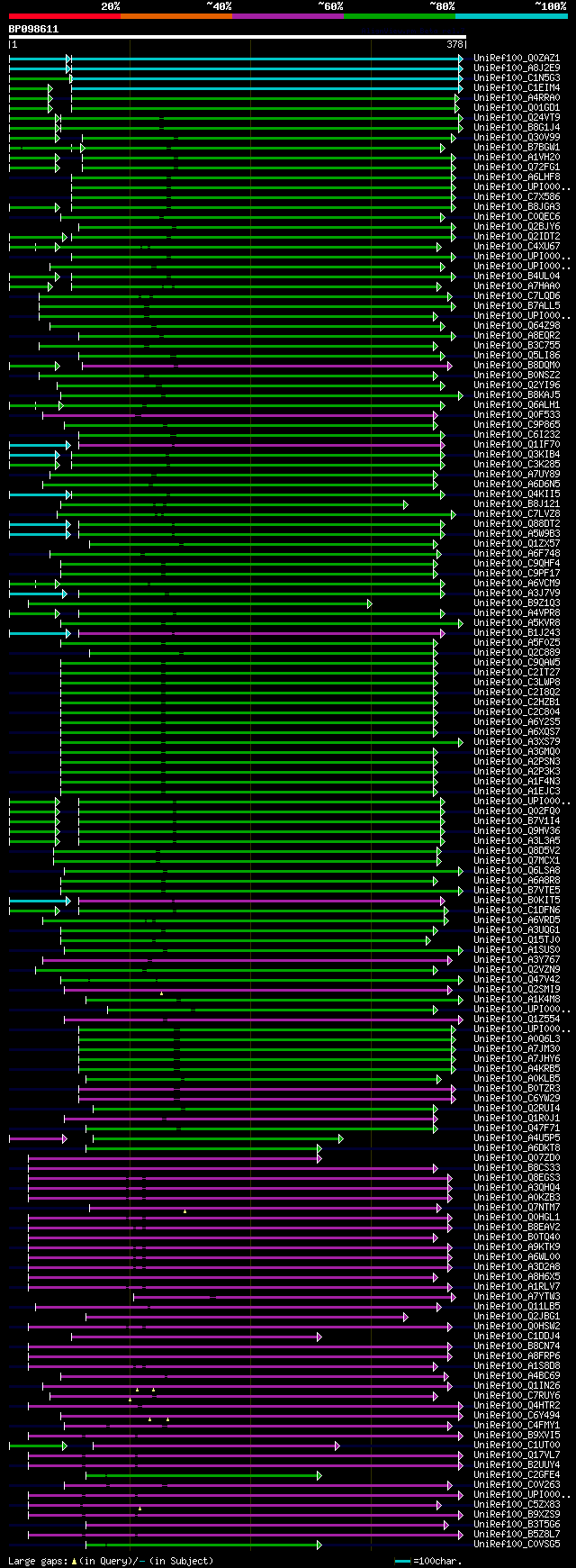
Task: Open hit UniRef100_A4RRA0
Action: (517, 97)
